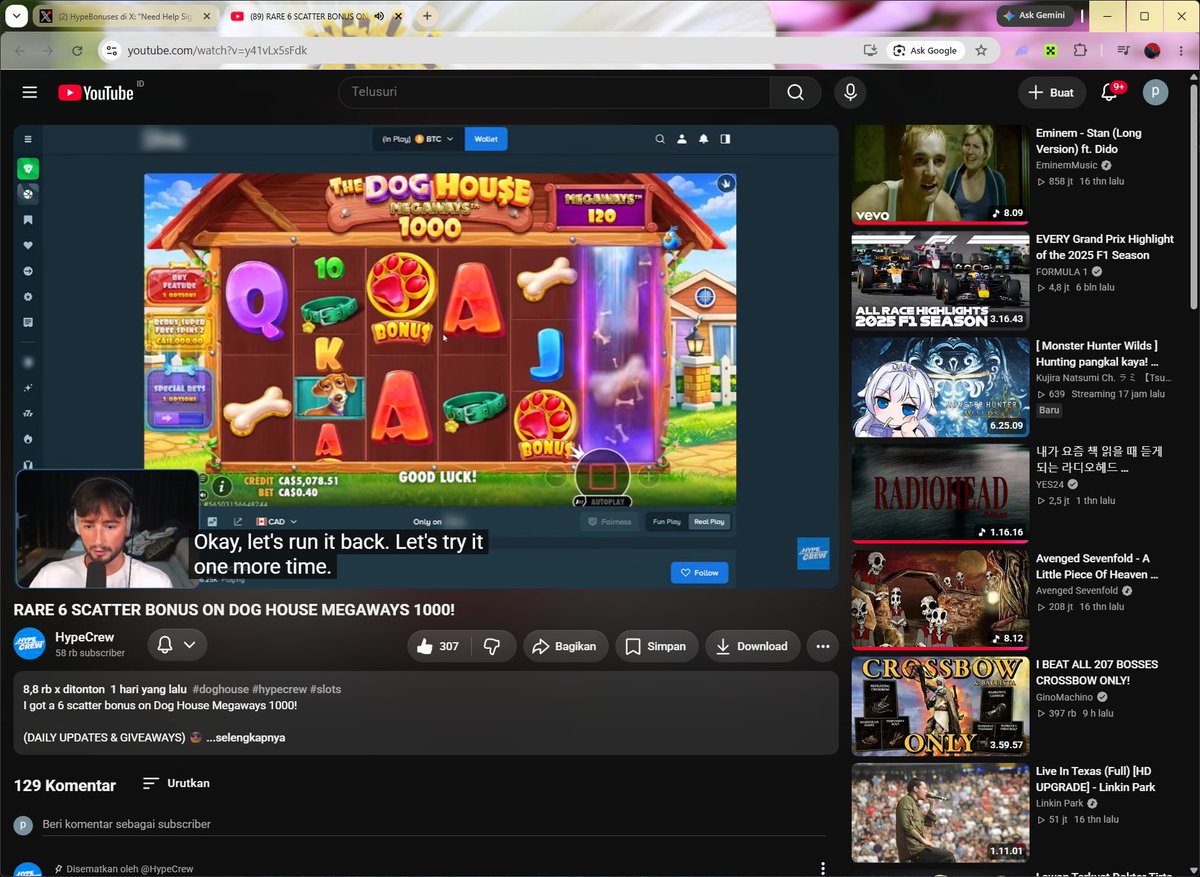Image resolution: width=1200 pixels, height=877 pixels.
Task: Open Eminem Stan video thumbnail
Action: 940,174
